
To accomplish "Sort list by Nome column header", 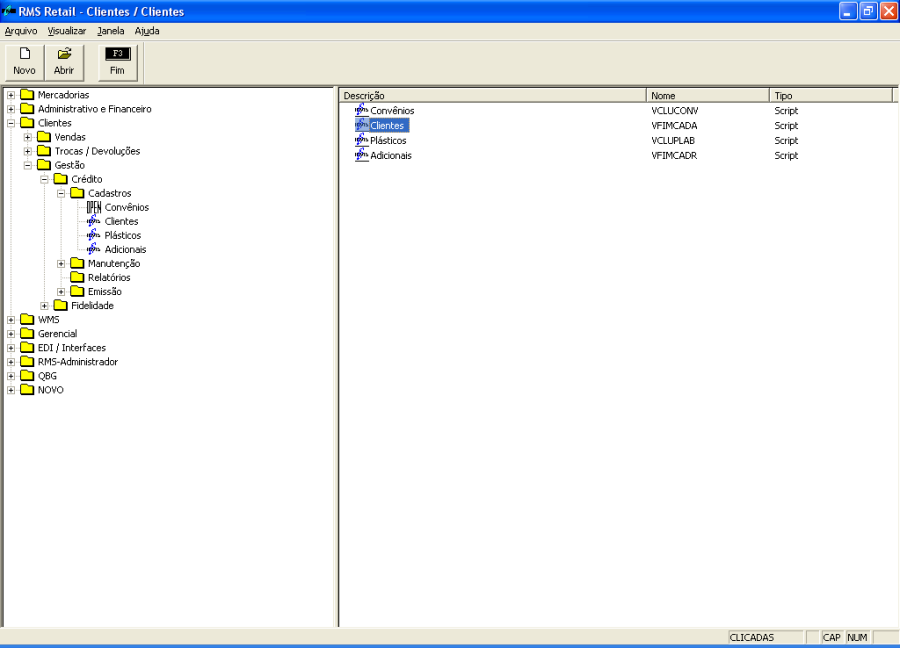I will 708,95.
